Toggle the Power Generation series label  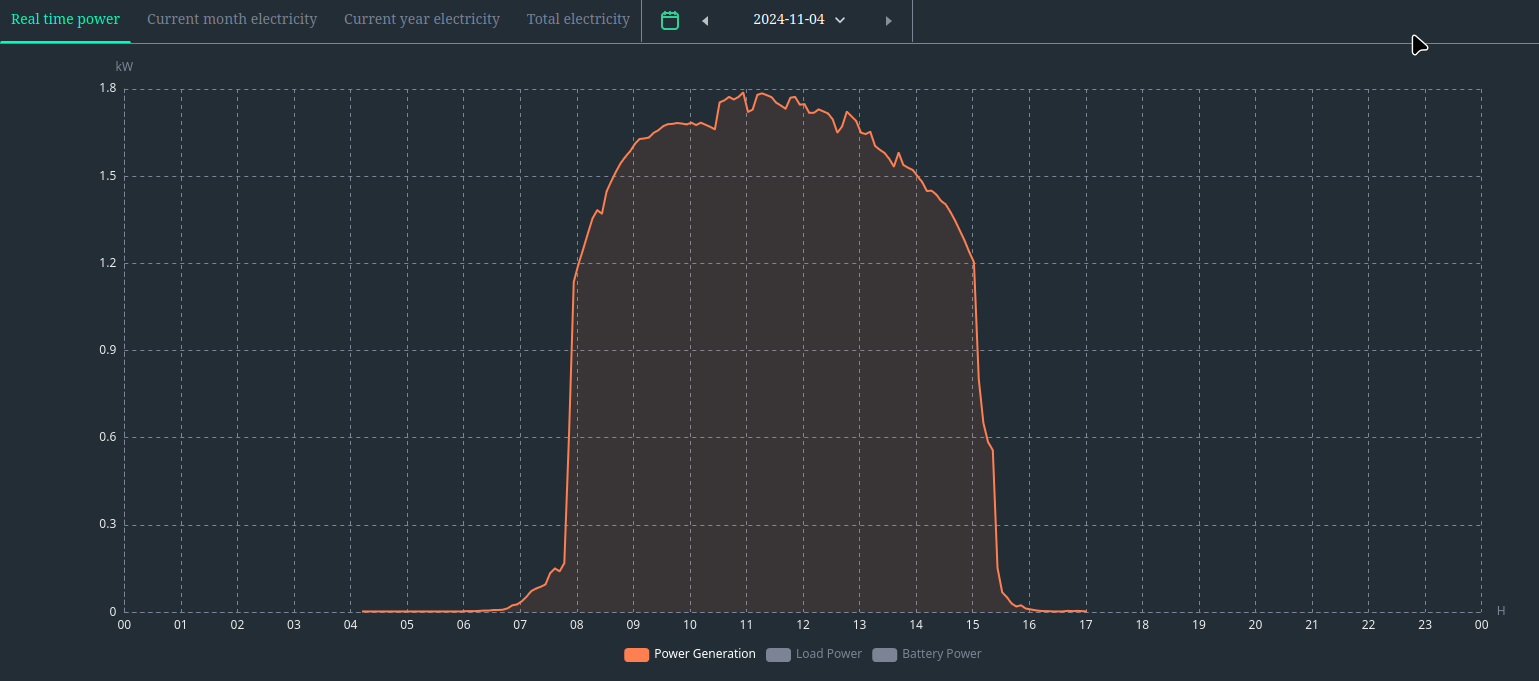pos(704,654)
